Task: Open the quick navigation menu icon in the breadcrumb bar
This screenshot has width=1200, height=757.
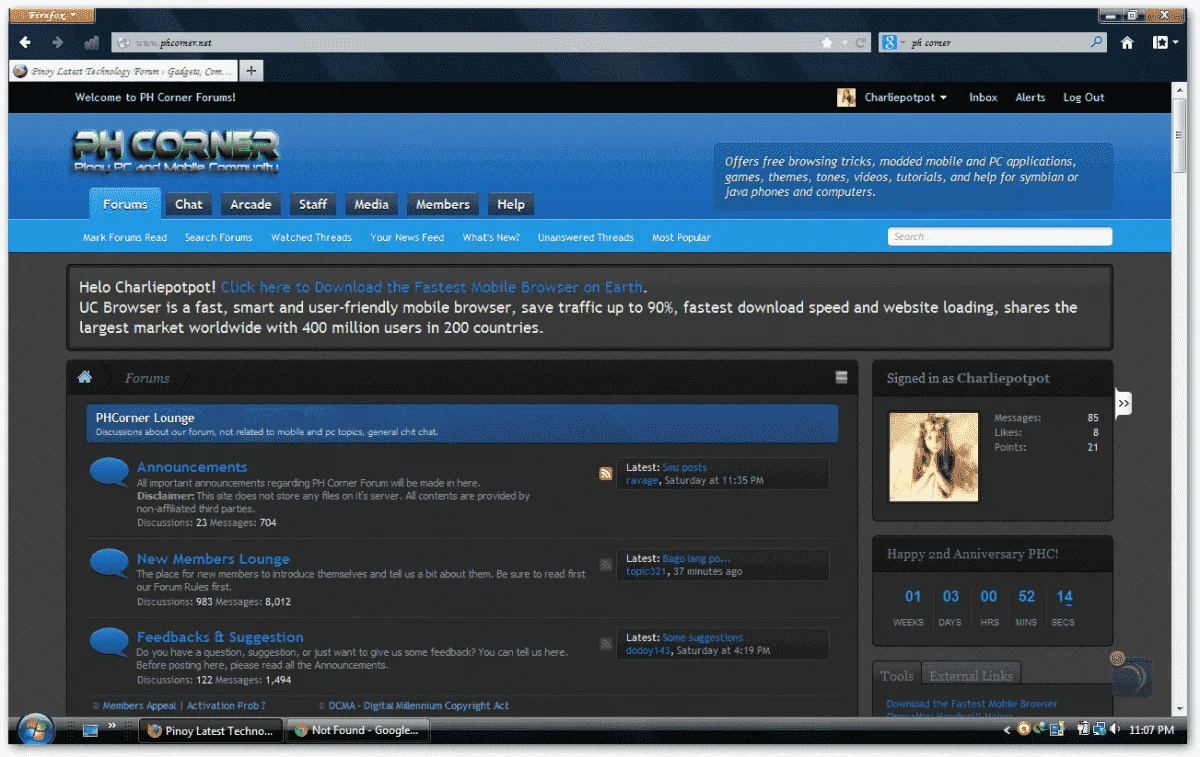Action: (841, 377)
